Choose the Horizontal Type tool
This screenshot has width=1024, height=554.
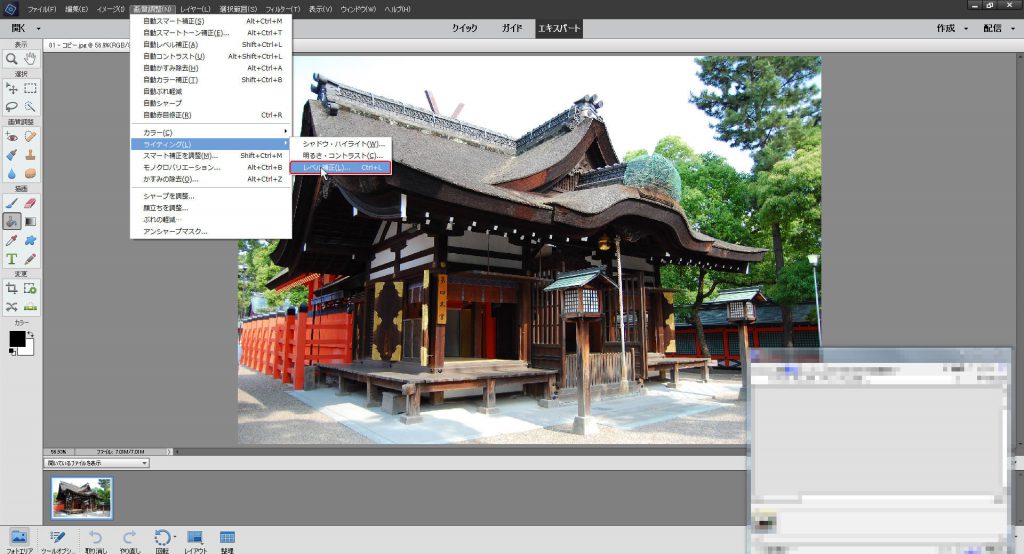click(x=12, y=259)
